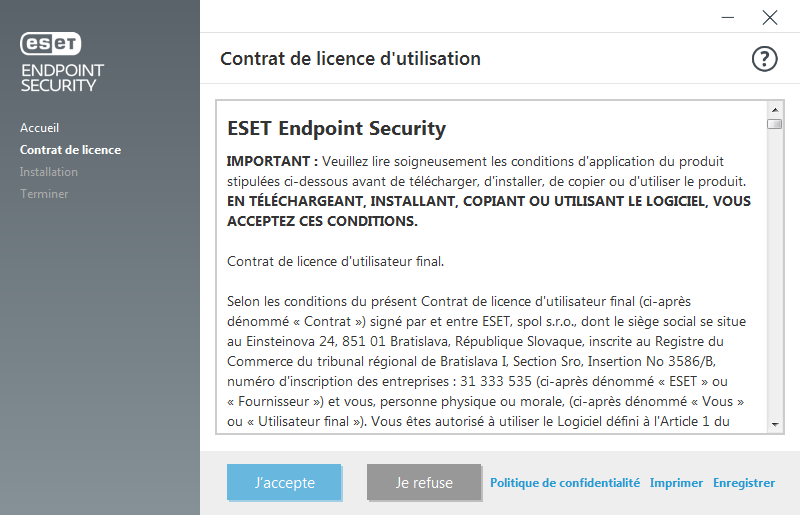Click the scrollbar up arrow in license text
Screen dimensions: 800x515
774,107
